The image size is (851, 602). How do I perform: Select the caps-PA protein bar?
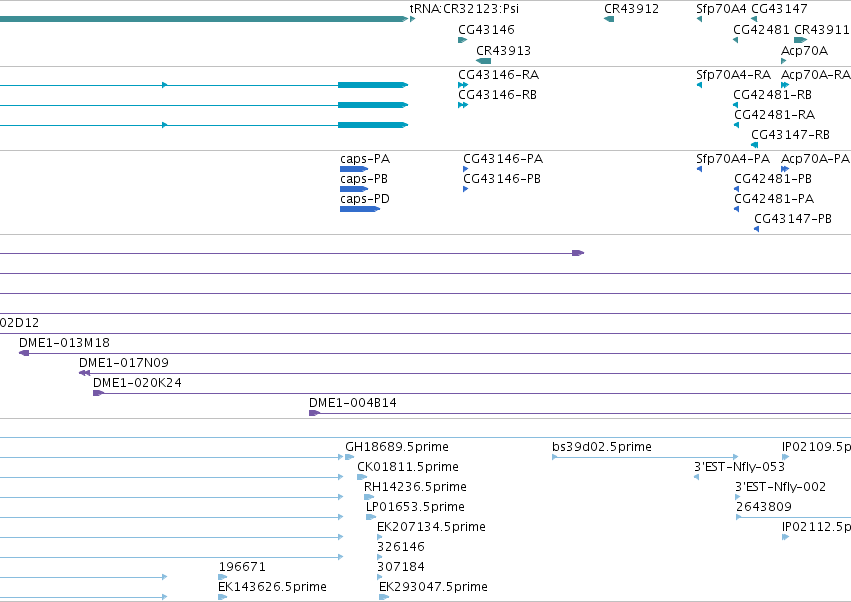pyautogui.click(x=354, y=169)
